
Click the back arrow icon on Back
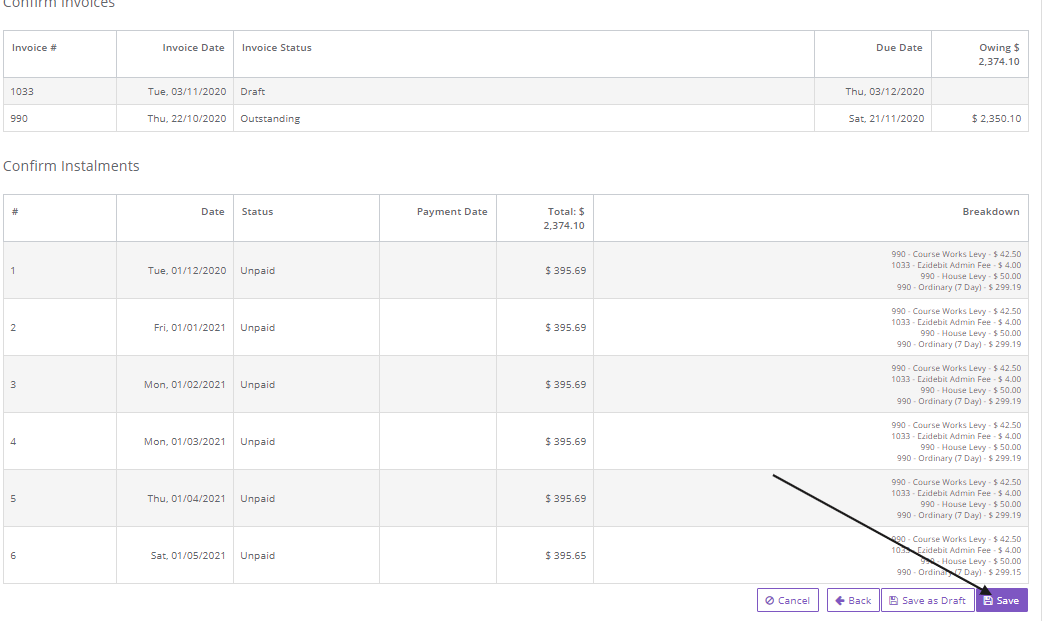840,600
